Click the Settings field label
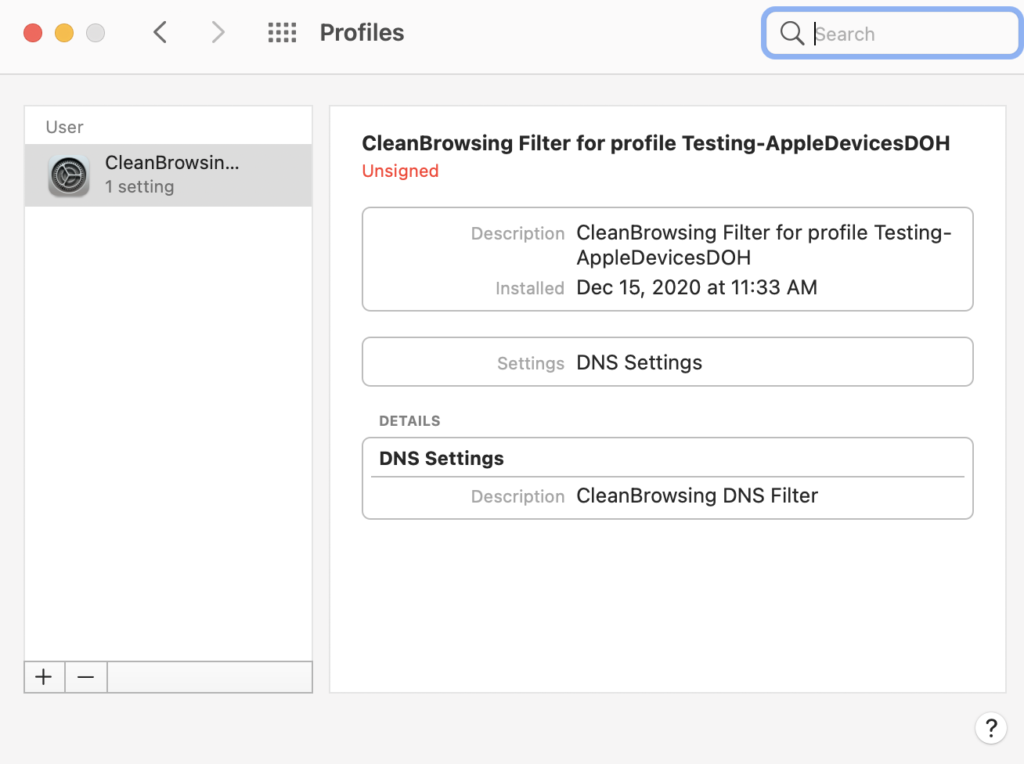Viewport: 1024px width, 764px height. pos(530,363)
